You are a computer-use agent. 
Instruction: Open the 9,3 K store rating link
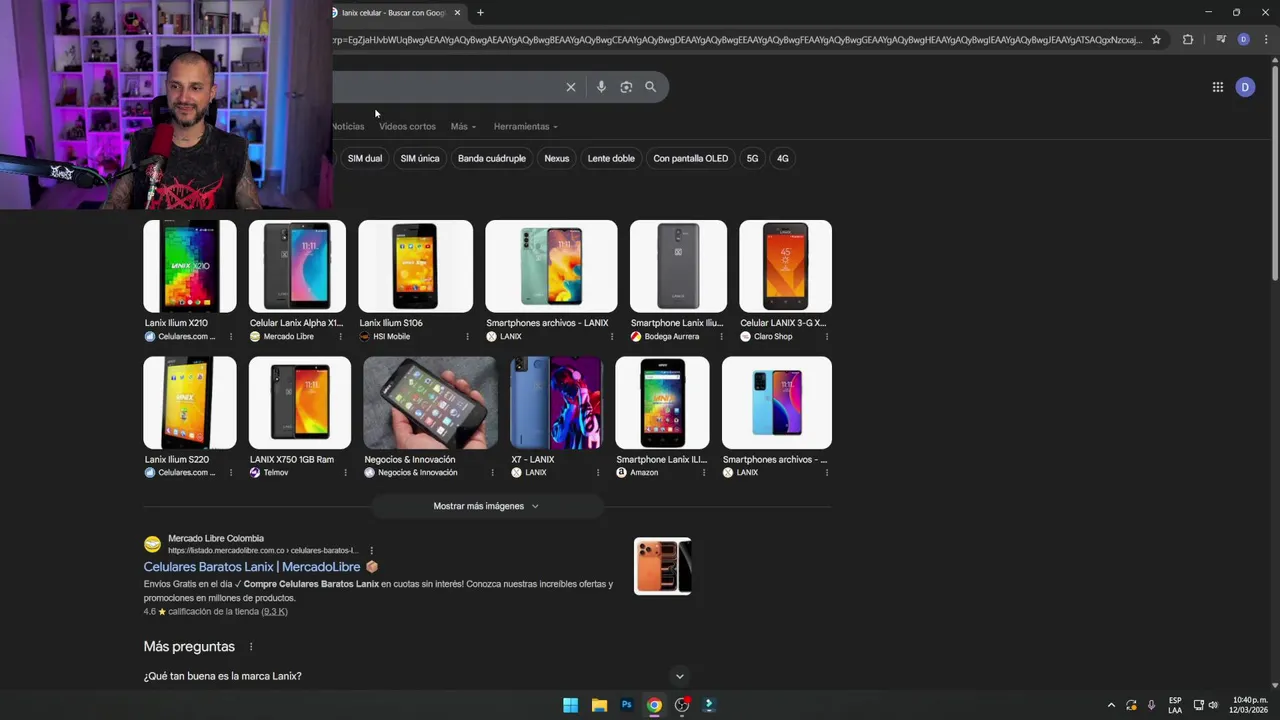(275, 612)
